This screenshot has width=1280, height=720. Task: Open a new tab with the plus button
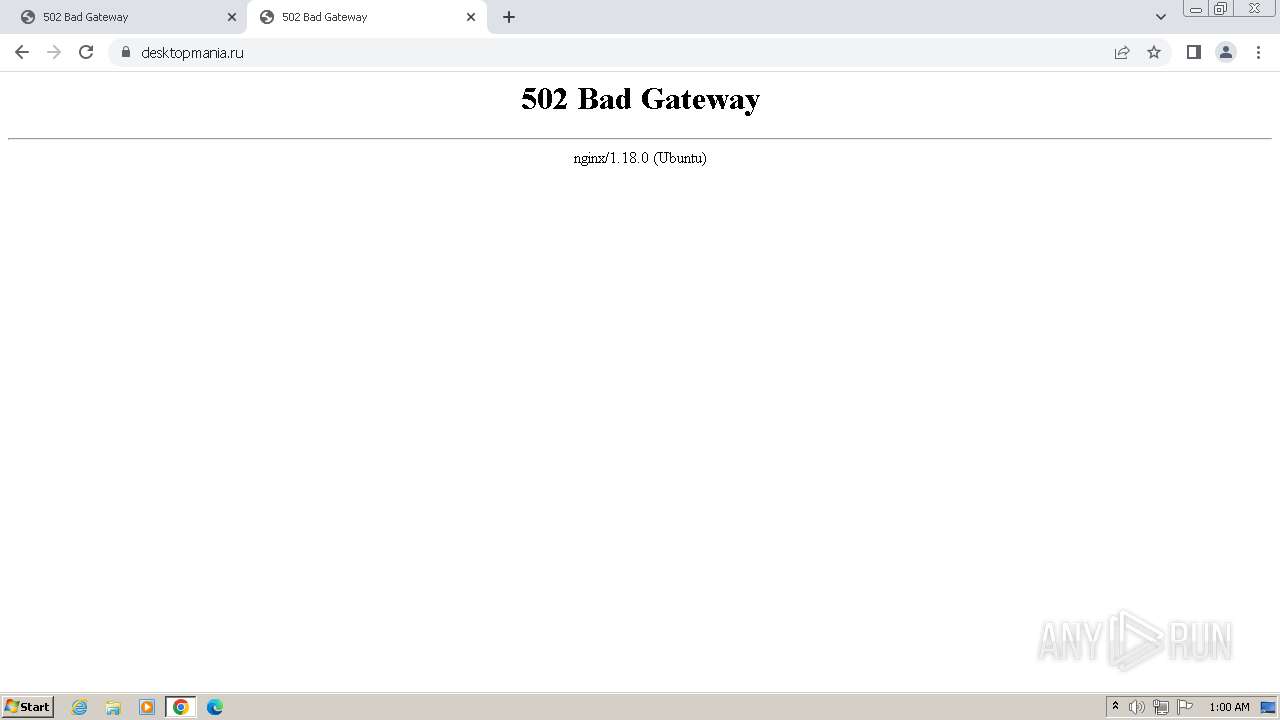[x=509, y=17]
